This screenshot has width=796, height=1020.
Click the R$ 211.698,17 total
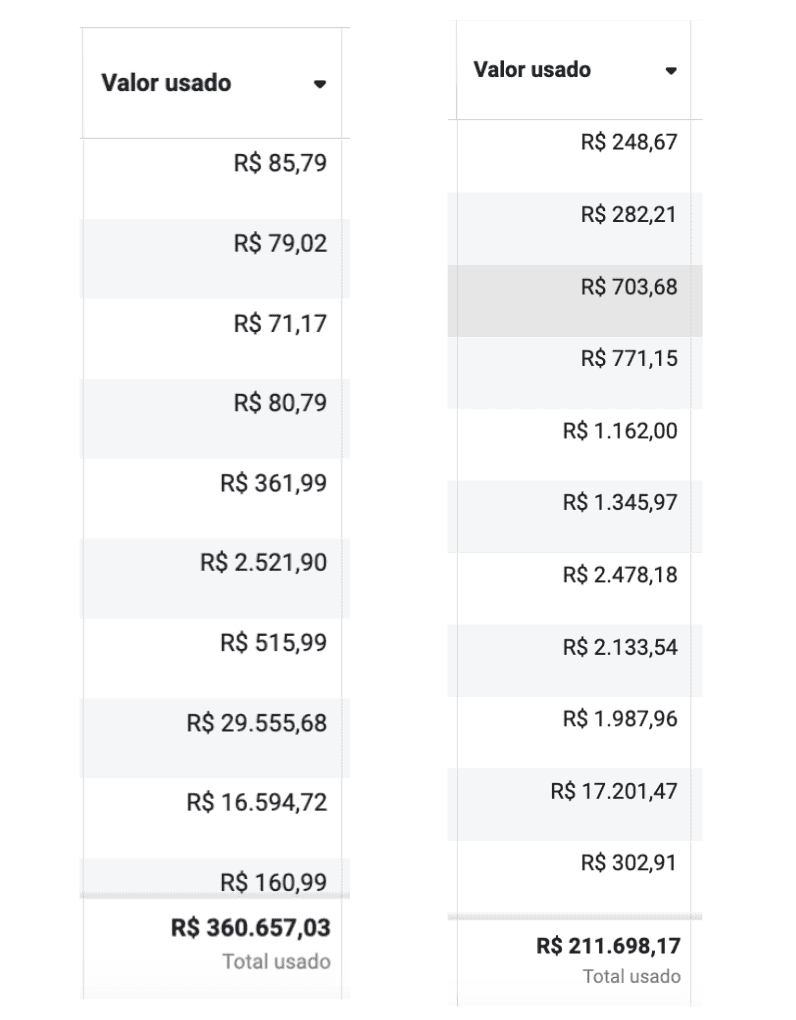tap(608, 946)
